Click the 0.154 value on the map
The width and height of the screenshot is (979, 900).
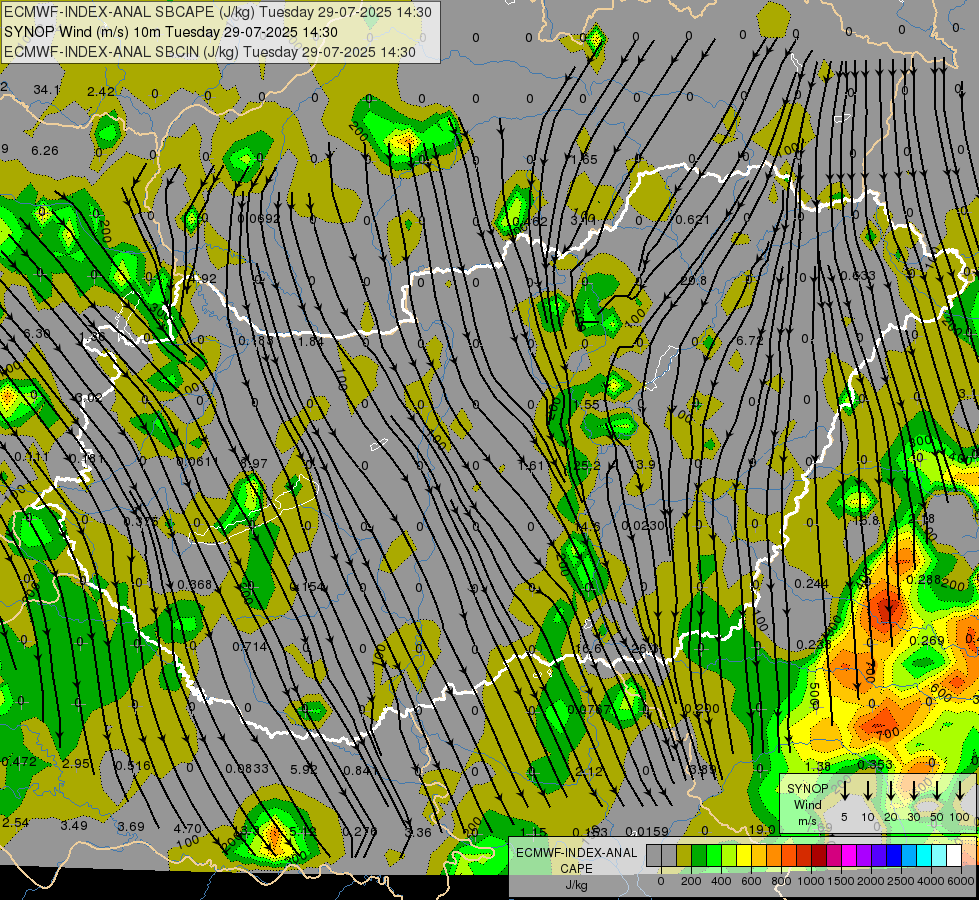(x=307, y=586)
